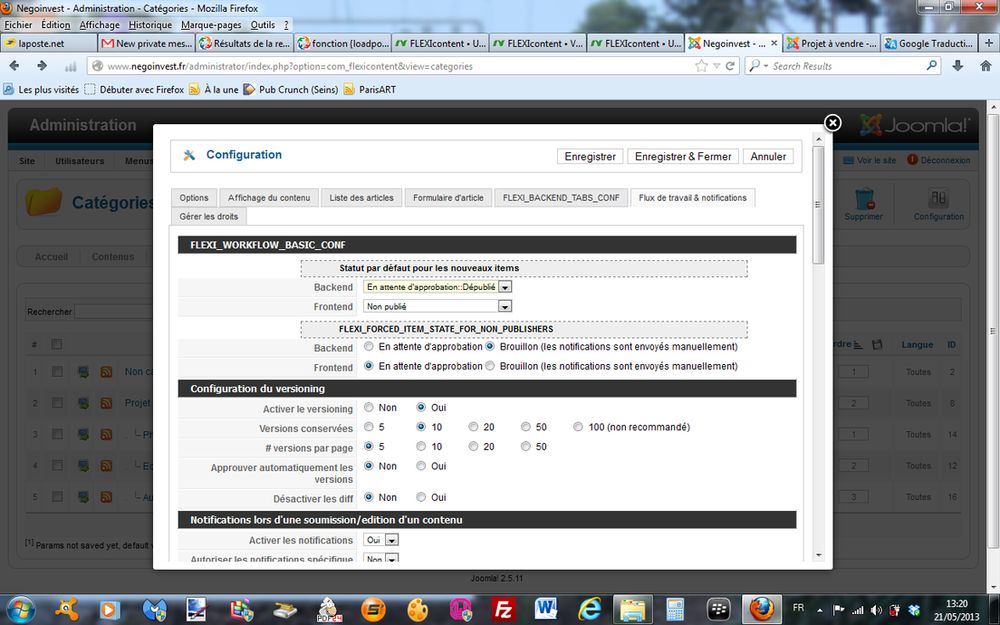Viewport: 1000px width, 625px height.
Task: Open the Calculator from the taskbar
Action: [675, 610]
